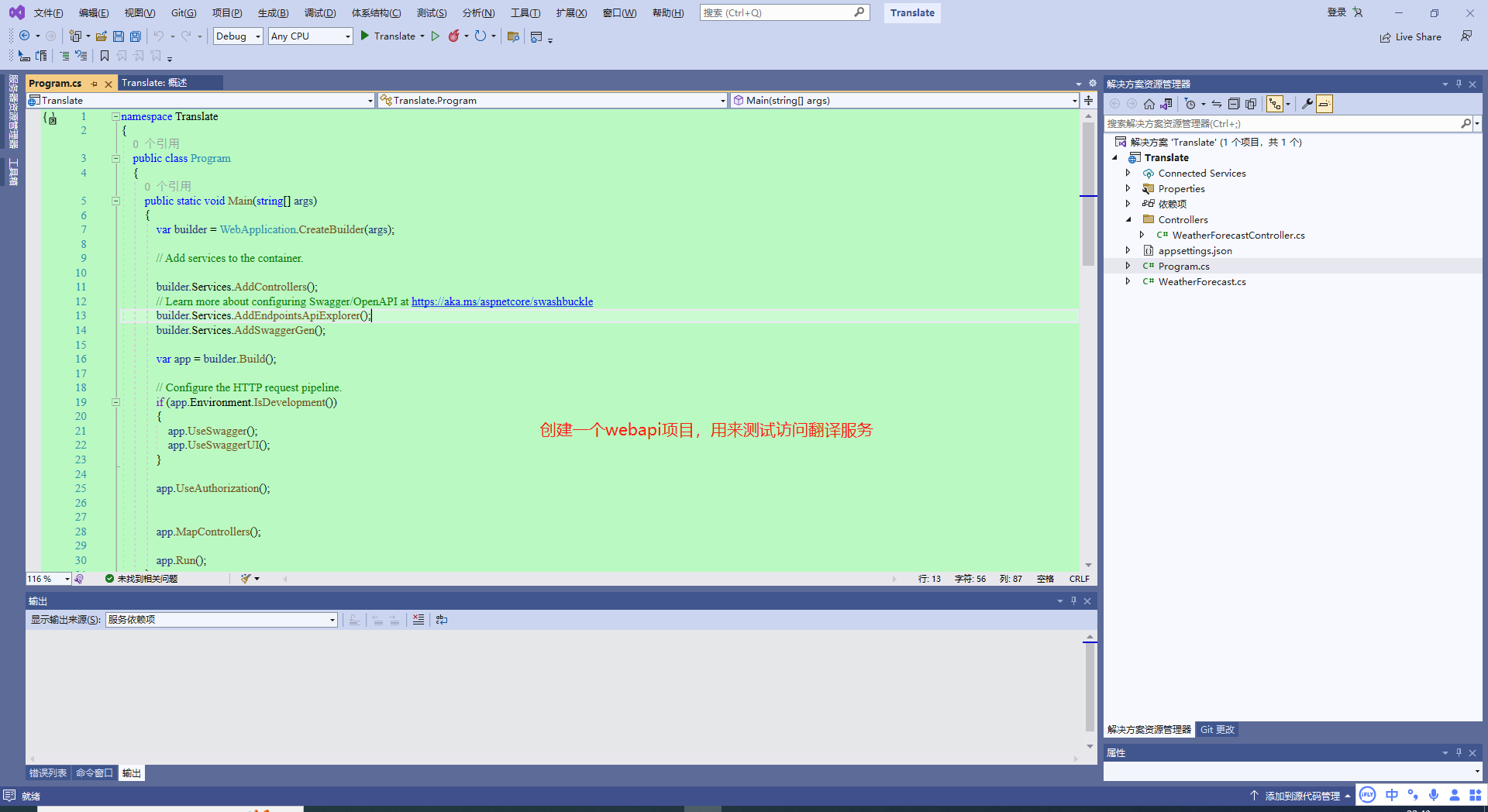This screenshot has width=1488, height=812.
Task: Open Main(string[] args) member dropdown
Action: click(x=904, y=101)
